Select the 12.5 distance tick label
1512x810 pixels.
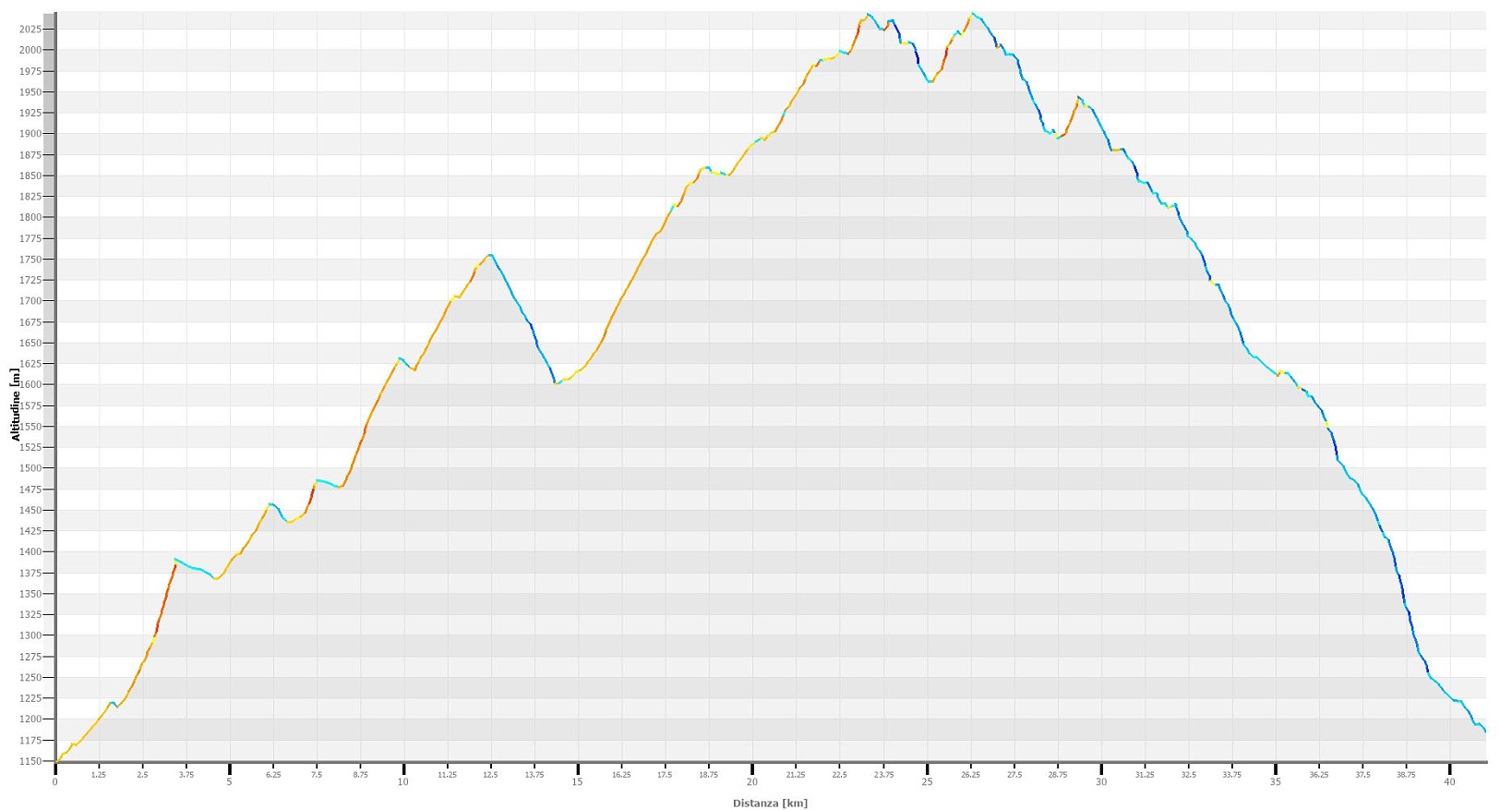(490, 775)
